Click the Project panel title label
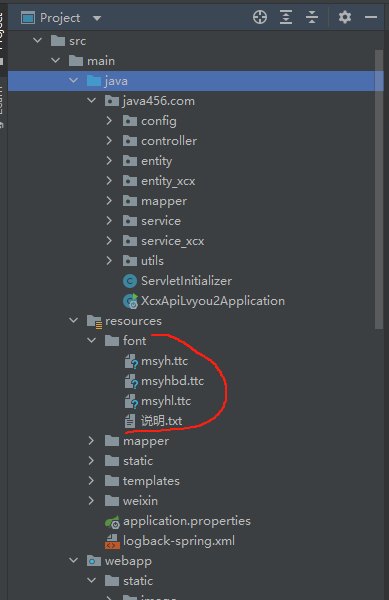 click(x=60, y=18)
